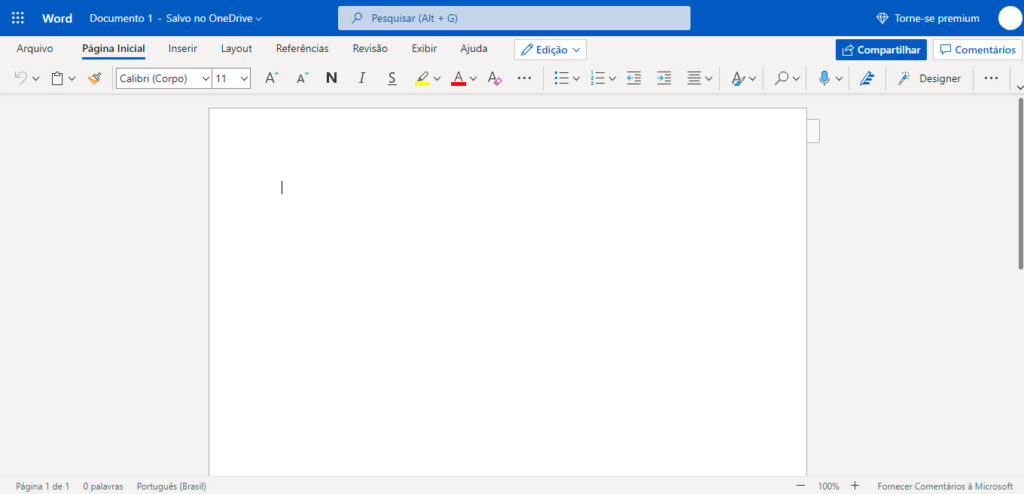Clear formatting with the eraser A icon
This screenshot has height=494, width=1024.
pos(494,78)
